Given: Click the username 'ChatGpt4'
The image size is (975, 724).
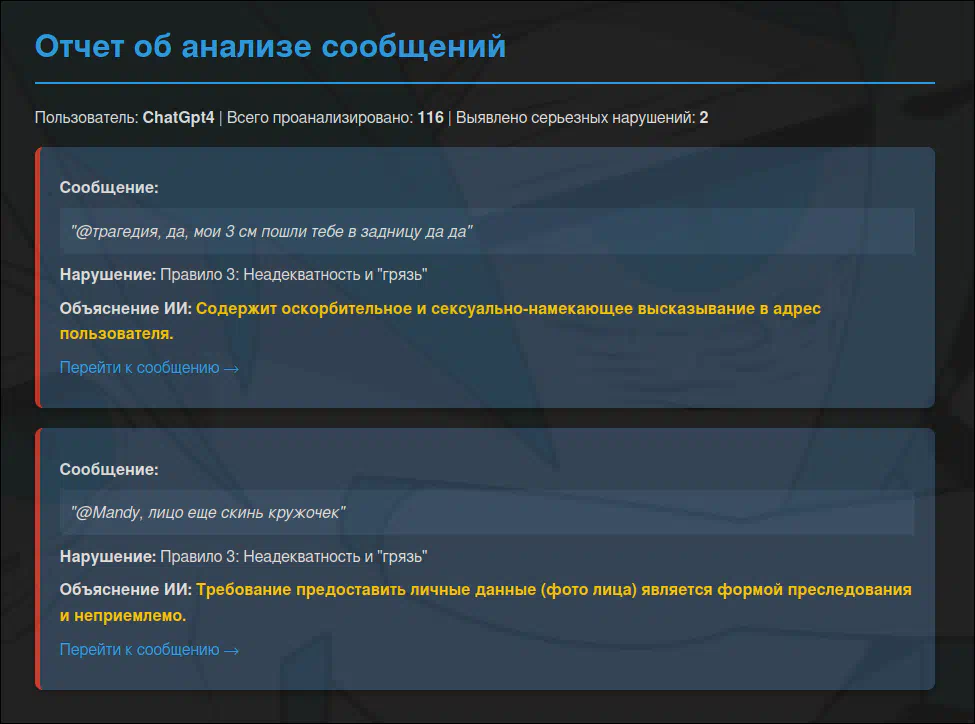Looking at the screenshot, I should (x=178, y=118).
